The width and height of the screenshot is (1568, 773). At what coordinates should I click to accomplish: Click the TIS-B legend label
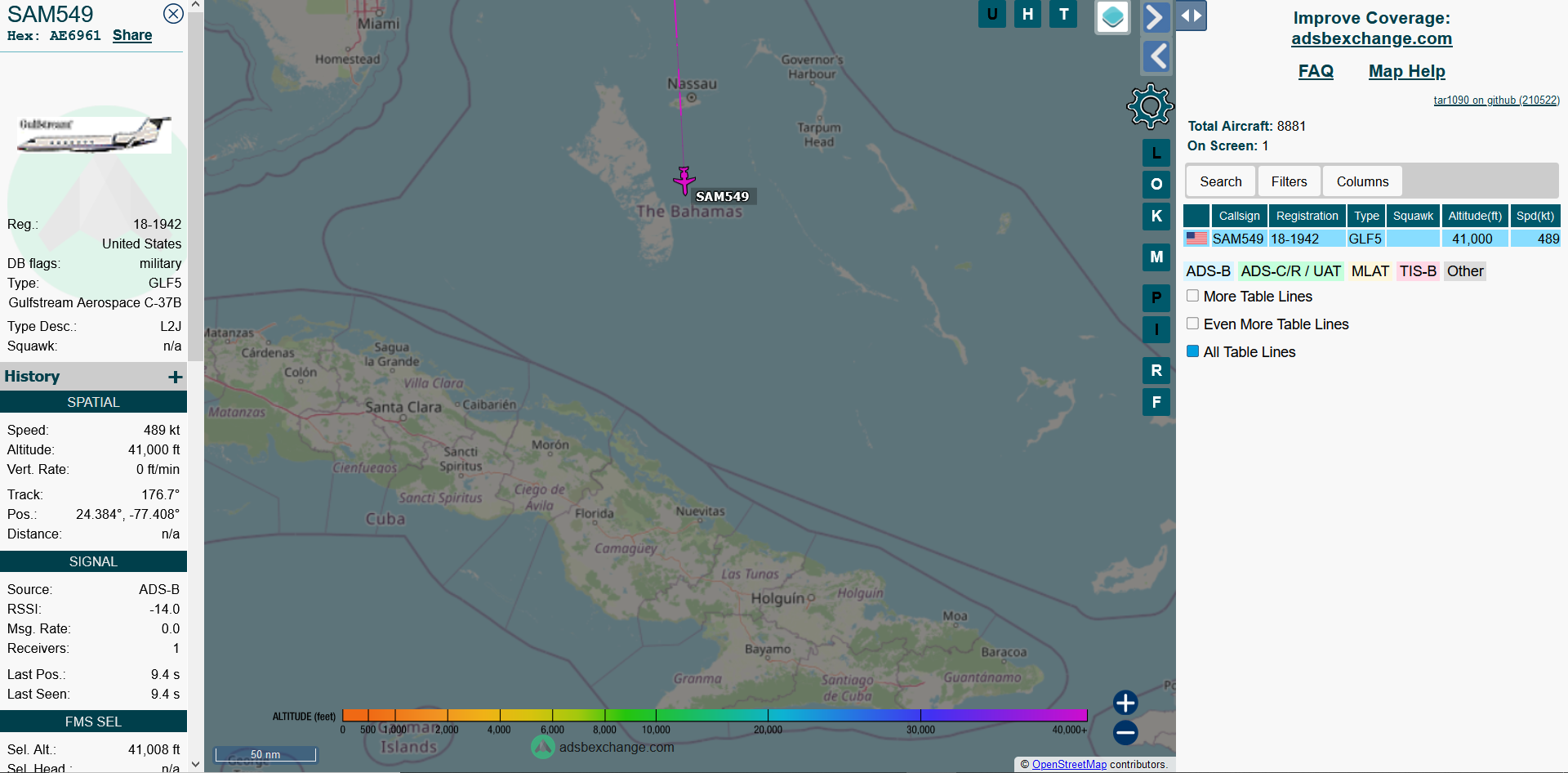click(1418, 271)
